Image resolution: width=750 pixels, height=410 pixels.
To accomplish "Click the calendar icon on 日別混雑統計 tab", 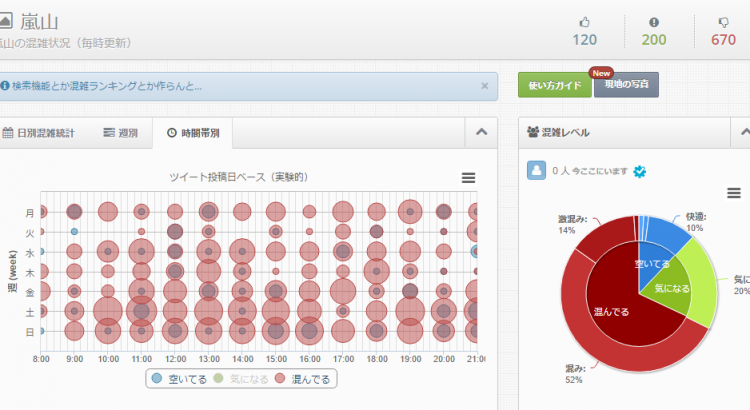I will (7, 133).
